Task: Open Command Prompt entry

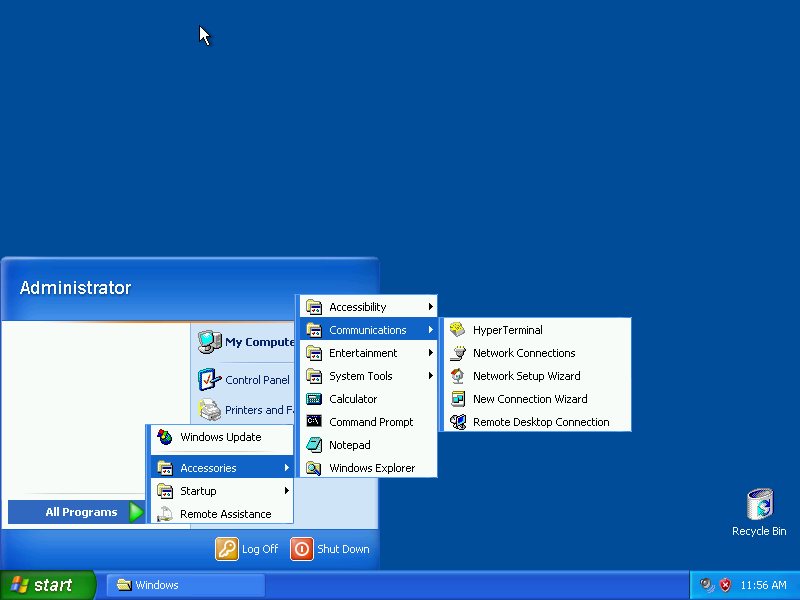Action: click(x=368, y=422)
